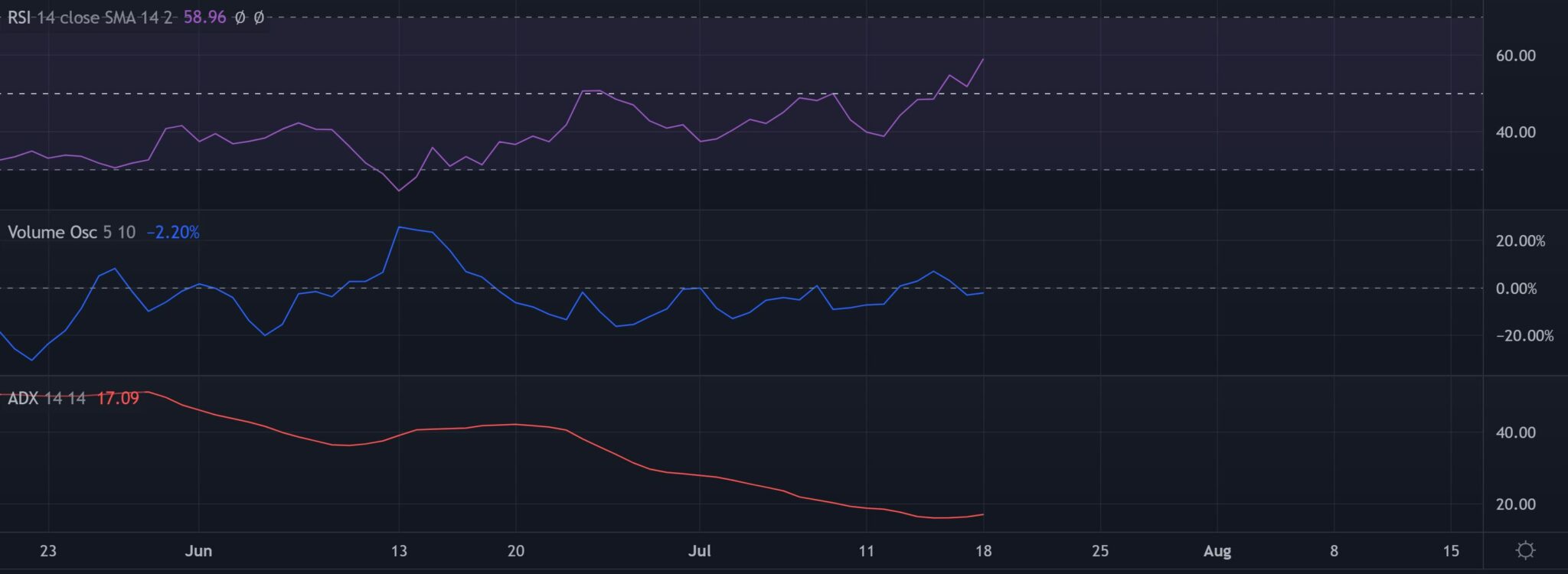Click date label 13 on time axis
This screenshot has width=1568, height=574.
399,551
